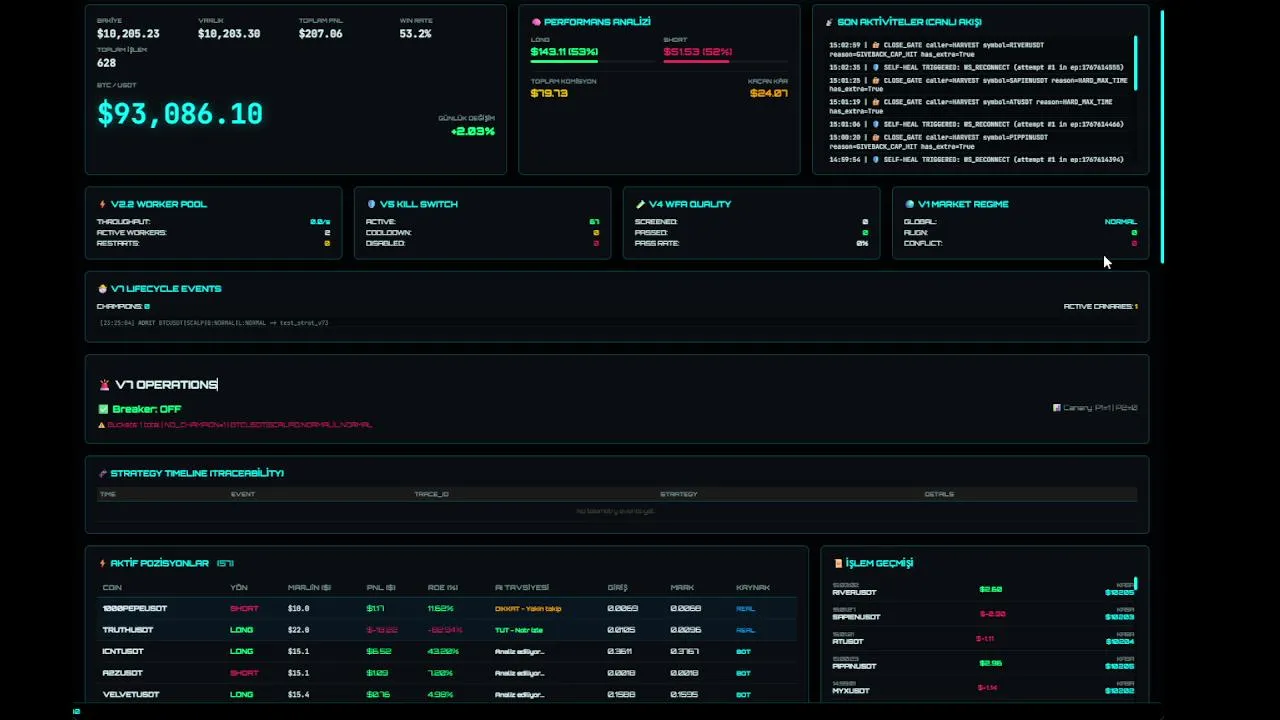Click the EVENT column header in timeline table
This screenshot has width=1280, height=720.
243,494
